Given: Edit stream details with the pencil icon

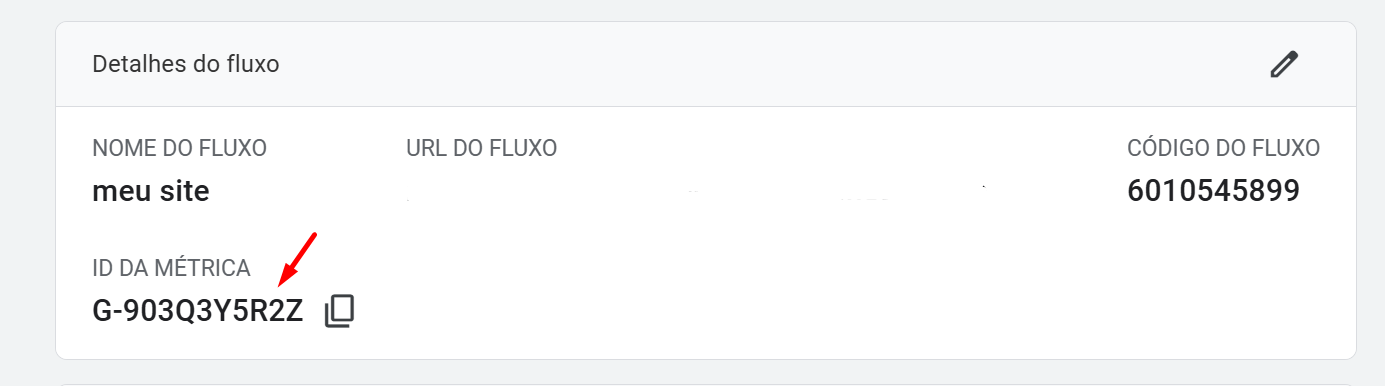Looking at the screenshot, I should pyautogui.click(x=1283, y=64).
